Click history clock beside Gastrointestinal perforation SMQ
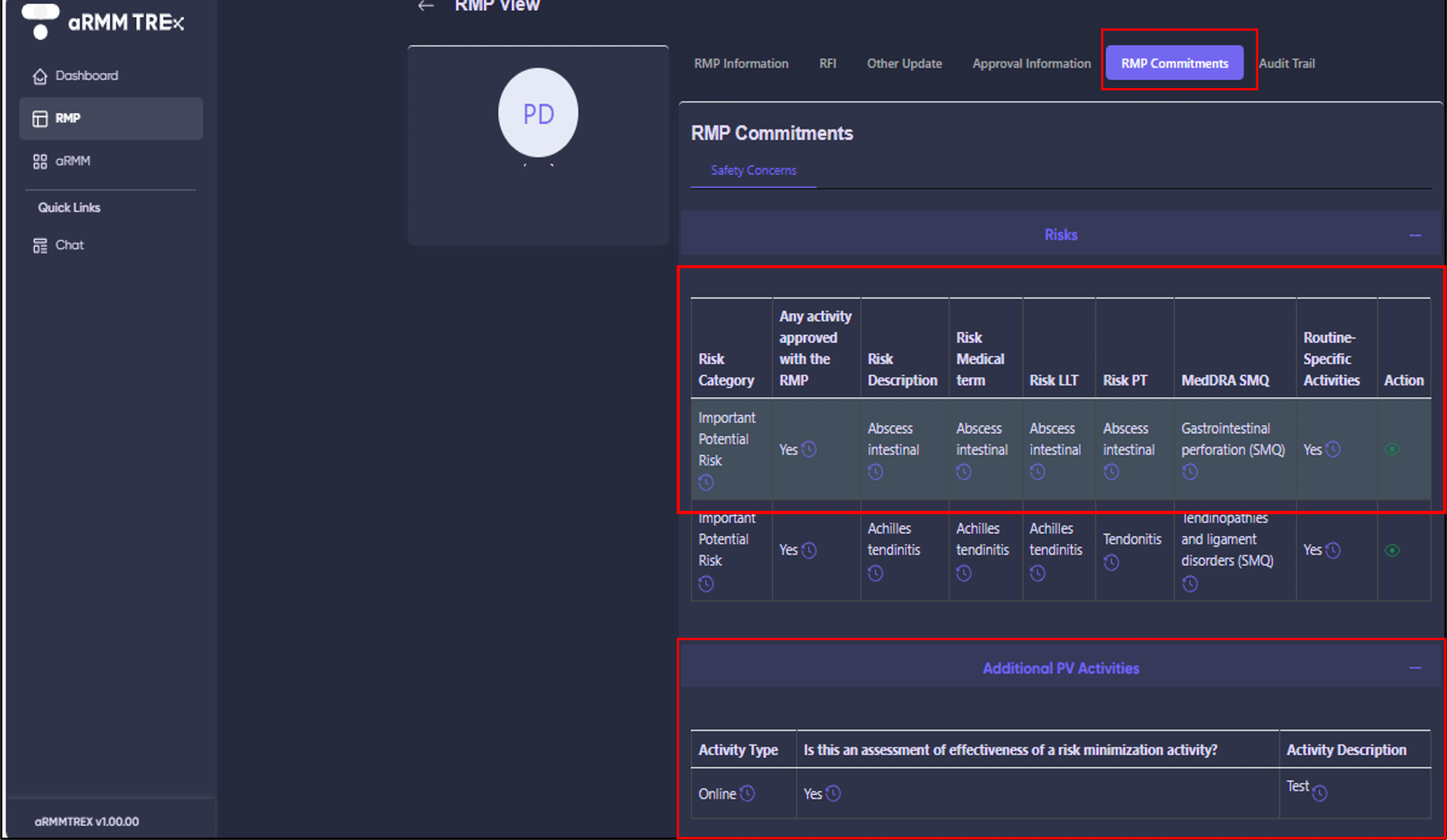The height and width of the screenshot is (840, 1447). [1190, 472]
